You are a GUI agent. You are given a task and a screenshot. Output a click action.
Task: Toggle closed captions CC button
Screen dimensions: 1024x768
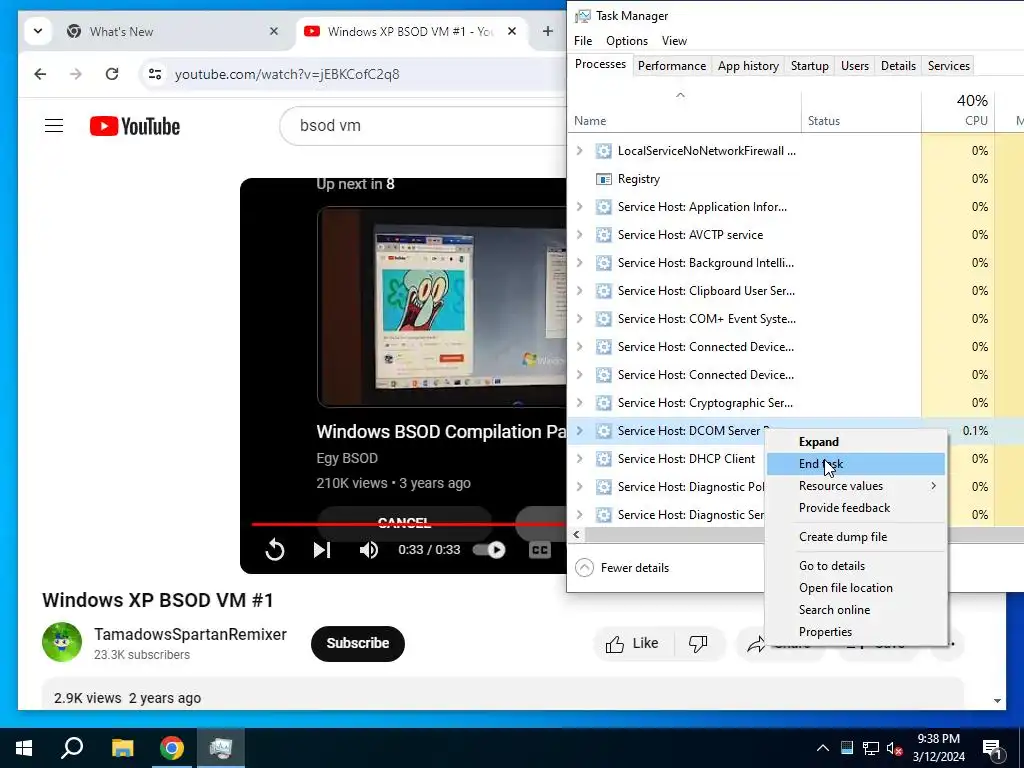[x=539, y=550]
